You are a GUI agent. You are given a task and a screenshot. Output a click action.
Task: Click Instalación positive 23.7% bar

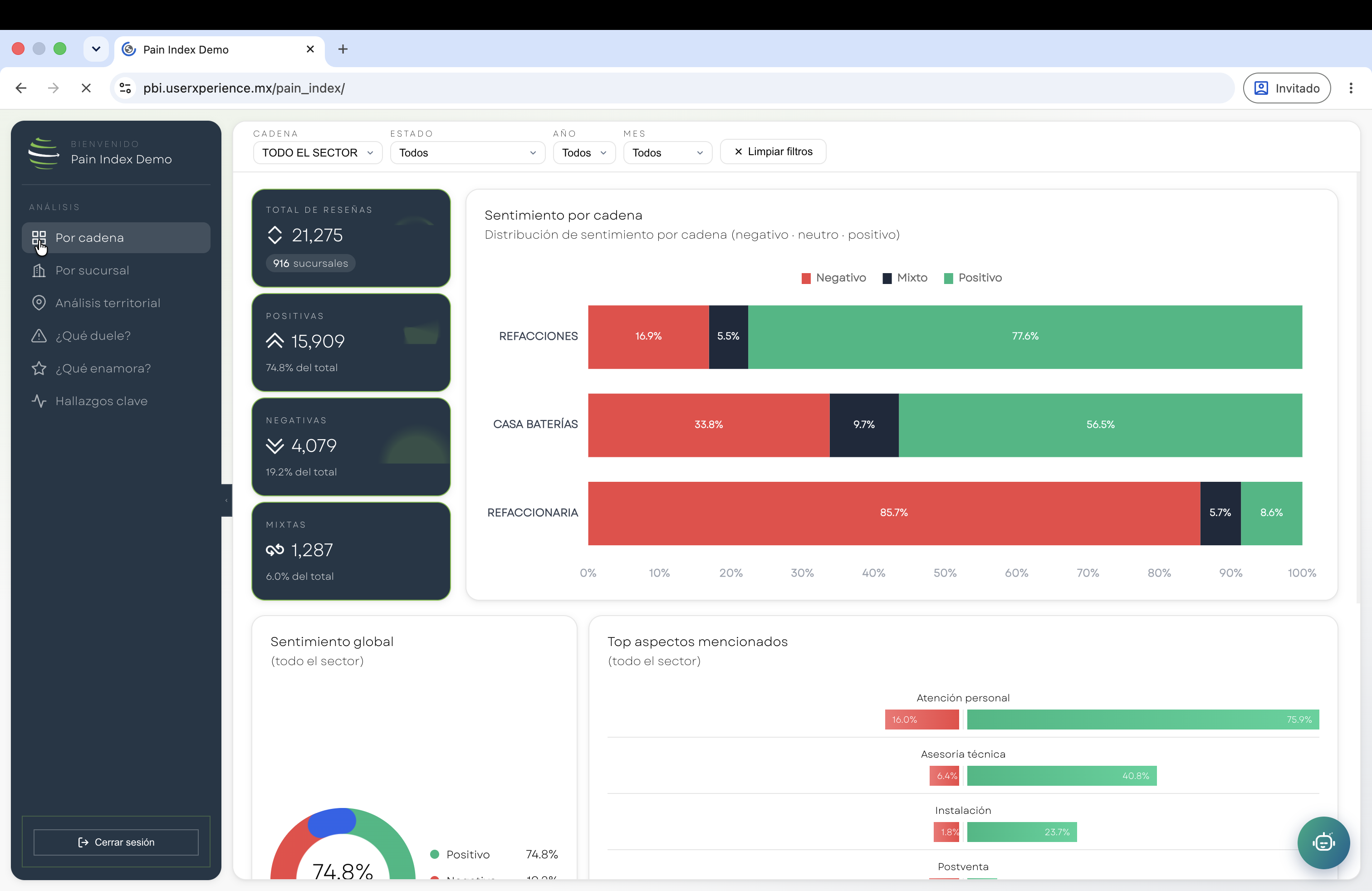[1022, 832]
